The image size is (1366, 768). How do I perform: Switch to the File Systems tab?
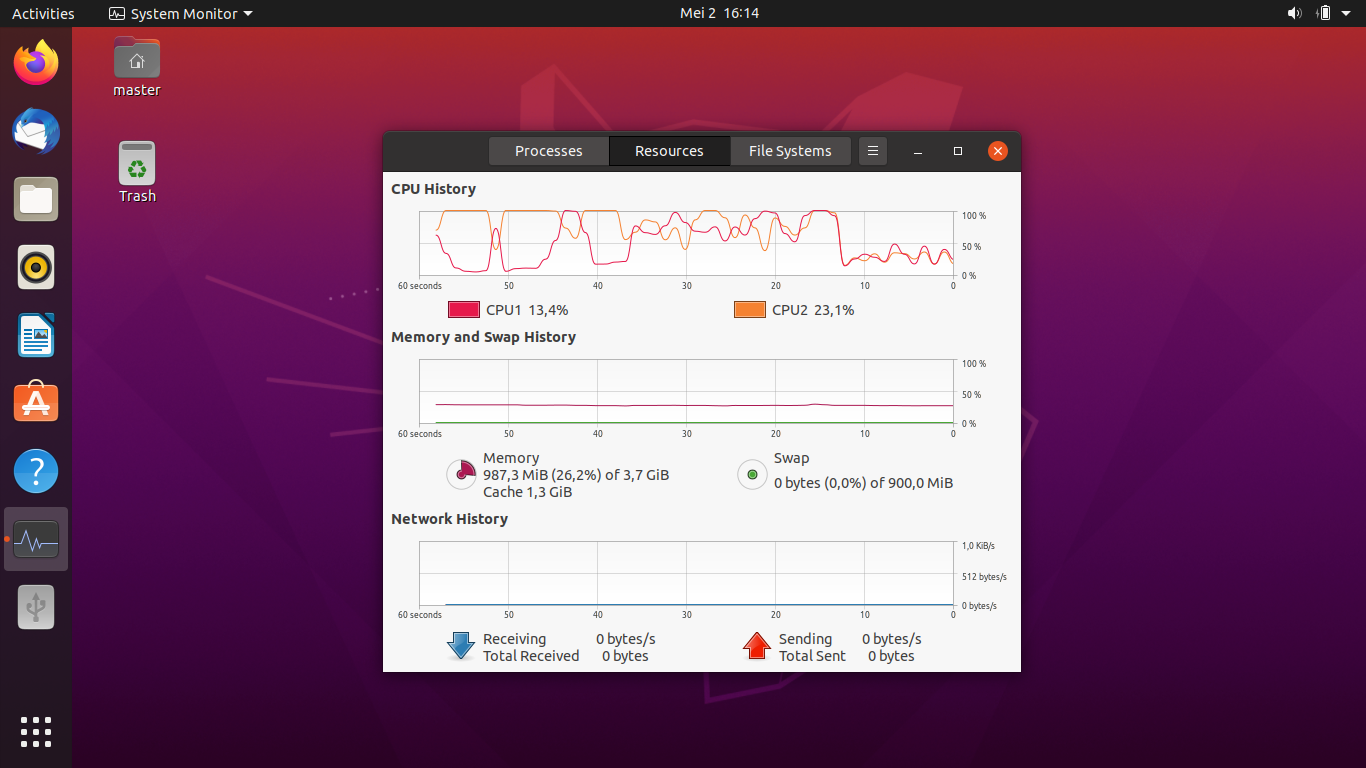(790, 150)
